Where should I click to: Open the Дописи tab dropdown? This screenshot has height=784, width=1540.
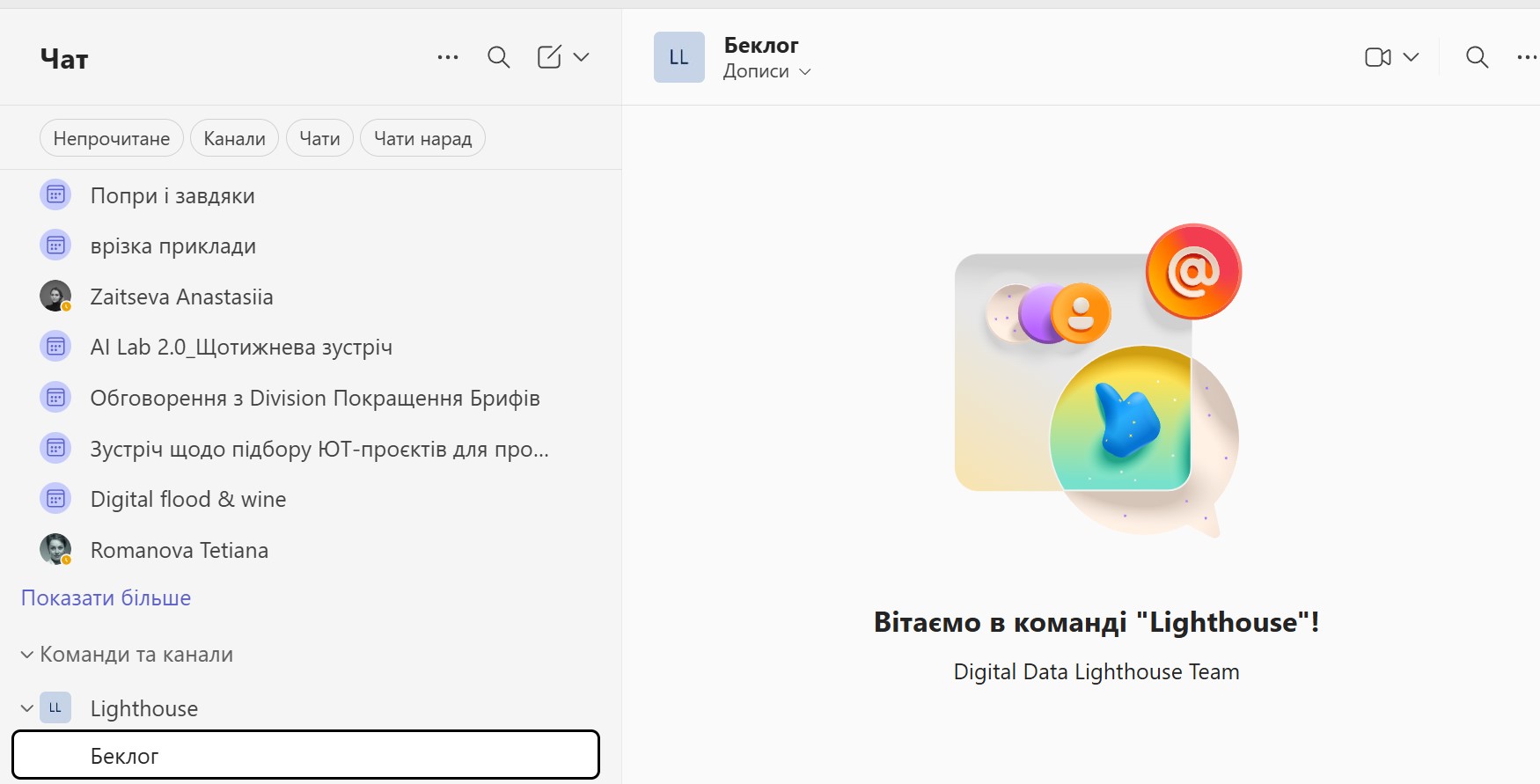coord(766,71)
